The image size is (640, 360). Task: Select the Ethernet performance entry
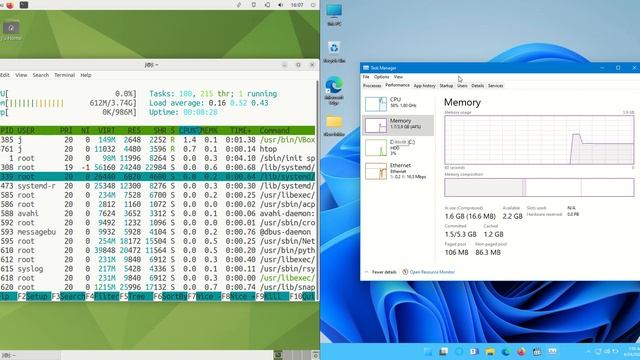pos(398,171)
